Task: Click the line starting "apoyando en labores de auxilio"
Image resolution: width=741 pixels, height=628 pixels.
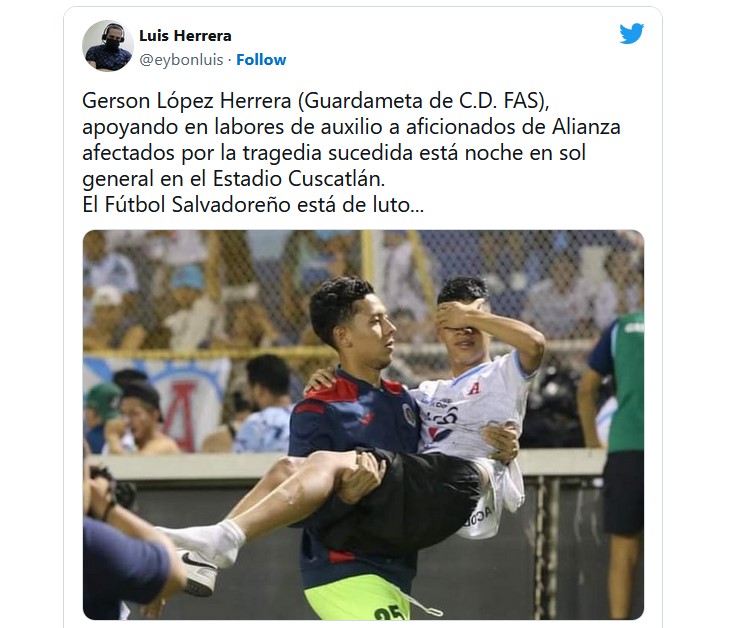Action: tap(351, 127)
